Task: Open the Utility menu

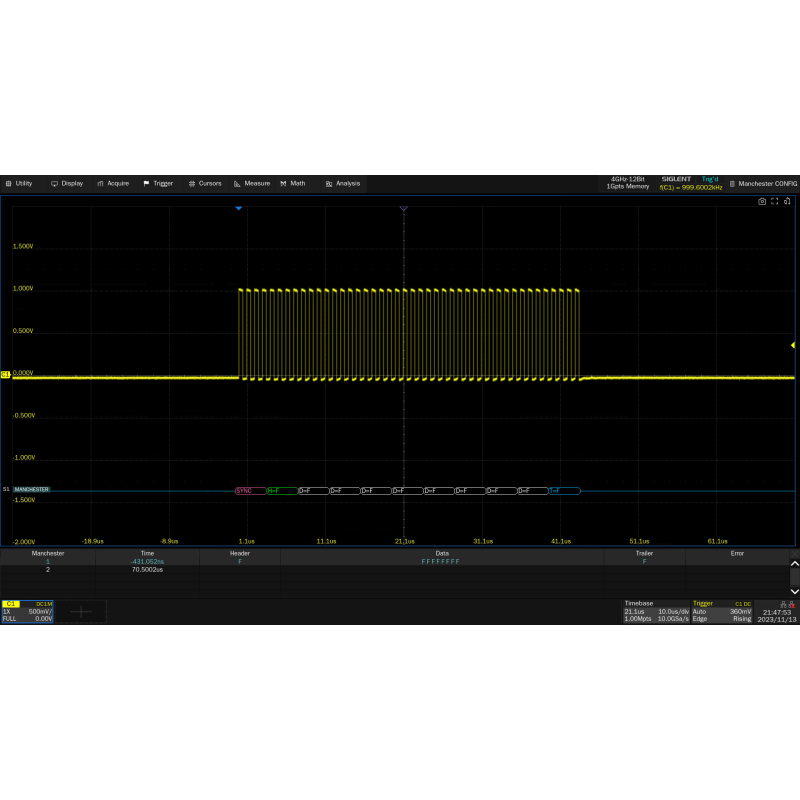Action: coord(19,183)
